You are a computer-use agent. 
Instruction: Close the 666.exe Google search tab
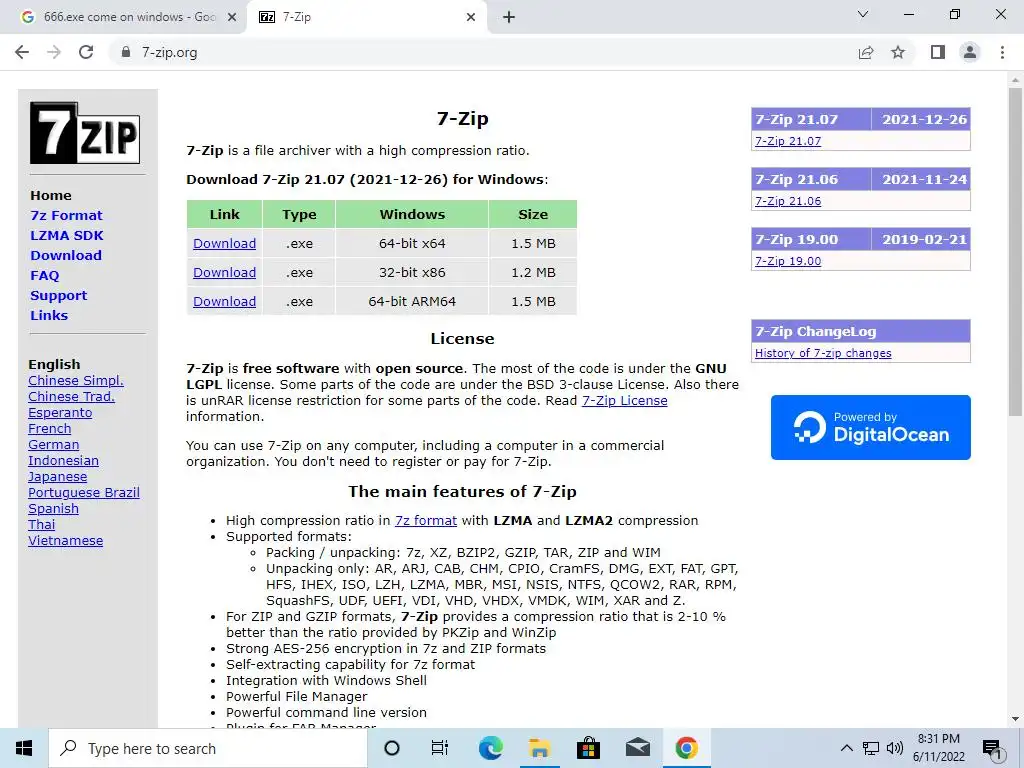point(232,17)
